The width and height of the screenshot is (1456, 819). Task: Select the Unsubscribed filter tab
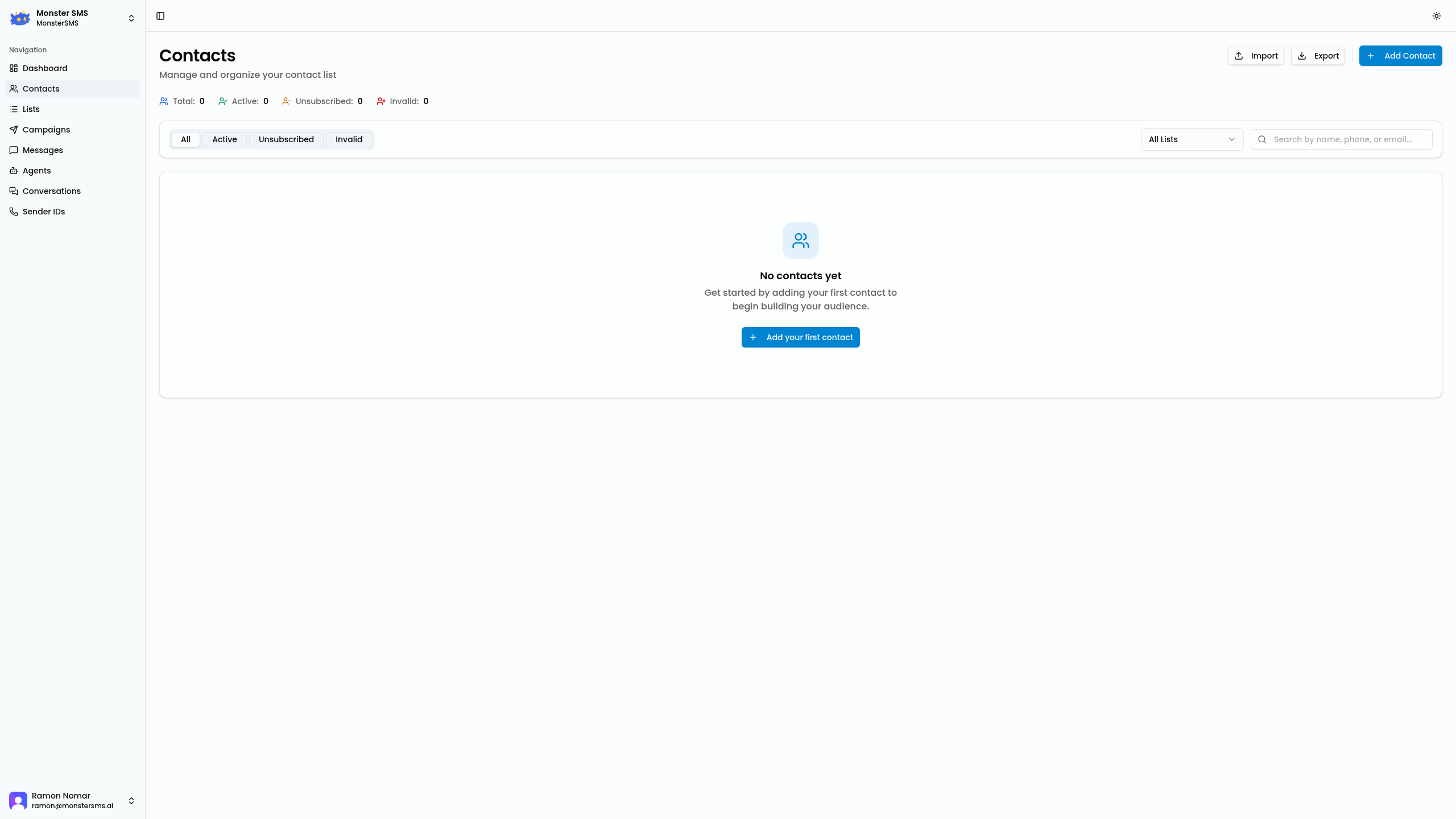click(x=286, y=139)
